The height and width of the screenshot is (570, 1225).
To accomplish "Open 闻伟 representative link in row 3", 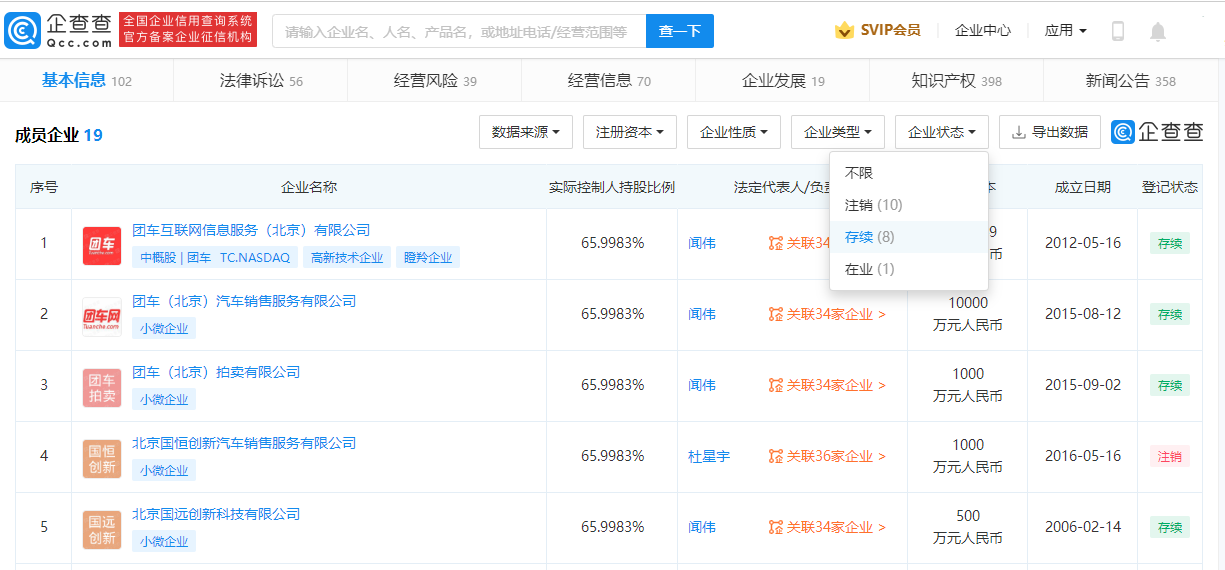I will 702,385.
